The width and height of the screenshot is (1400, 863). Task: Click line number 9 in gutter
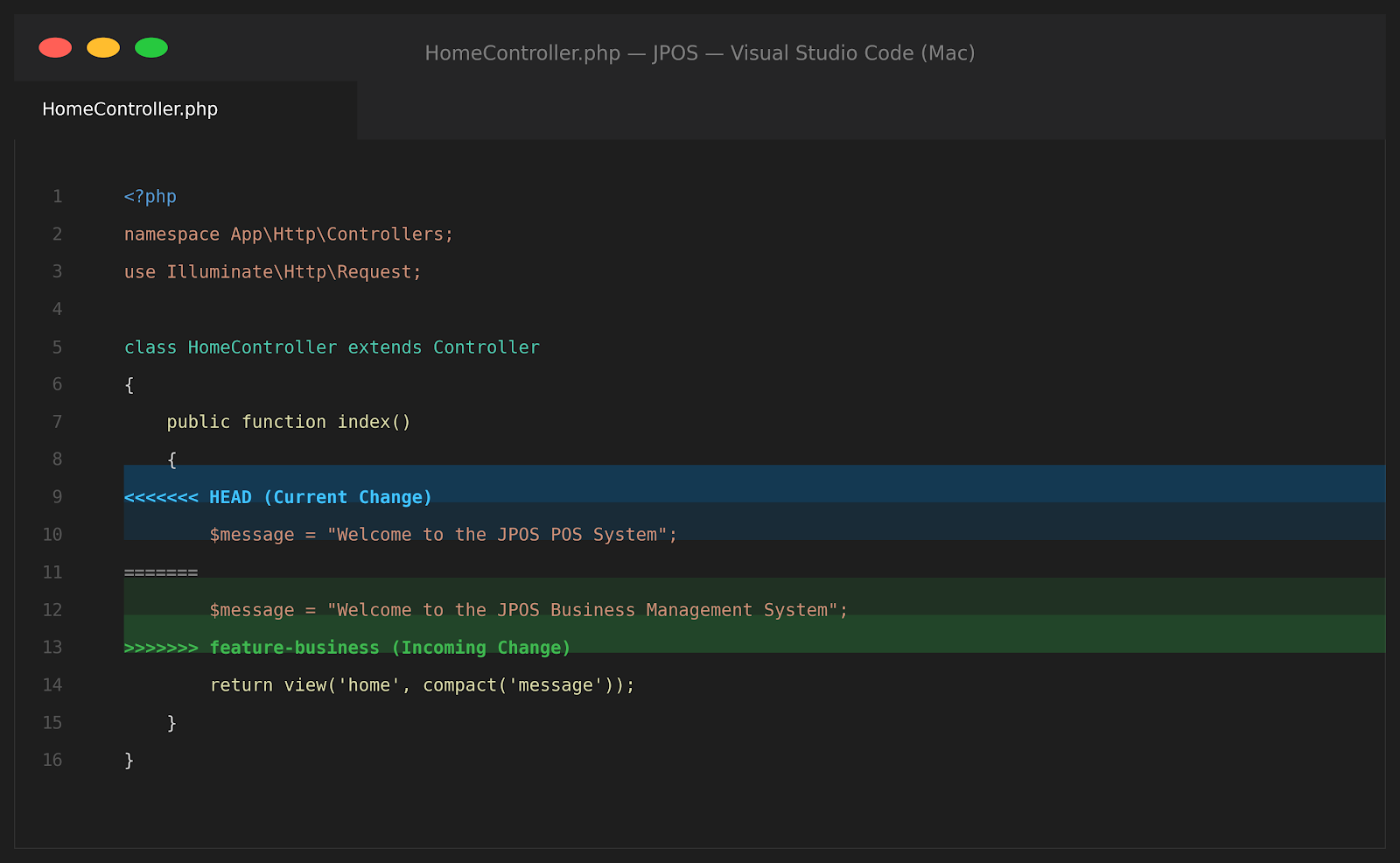coord(58,497)
